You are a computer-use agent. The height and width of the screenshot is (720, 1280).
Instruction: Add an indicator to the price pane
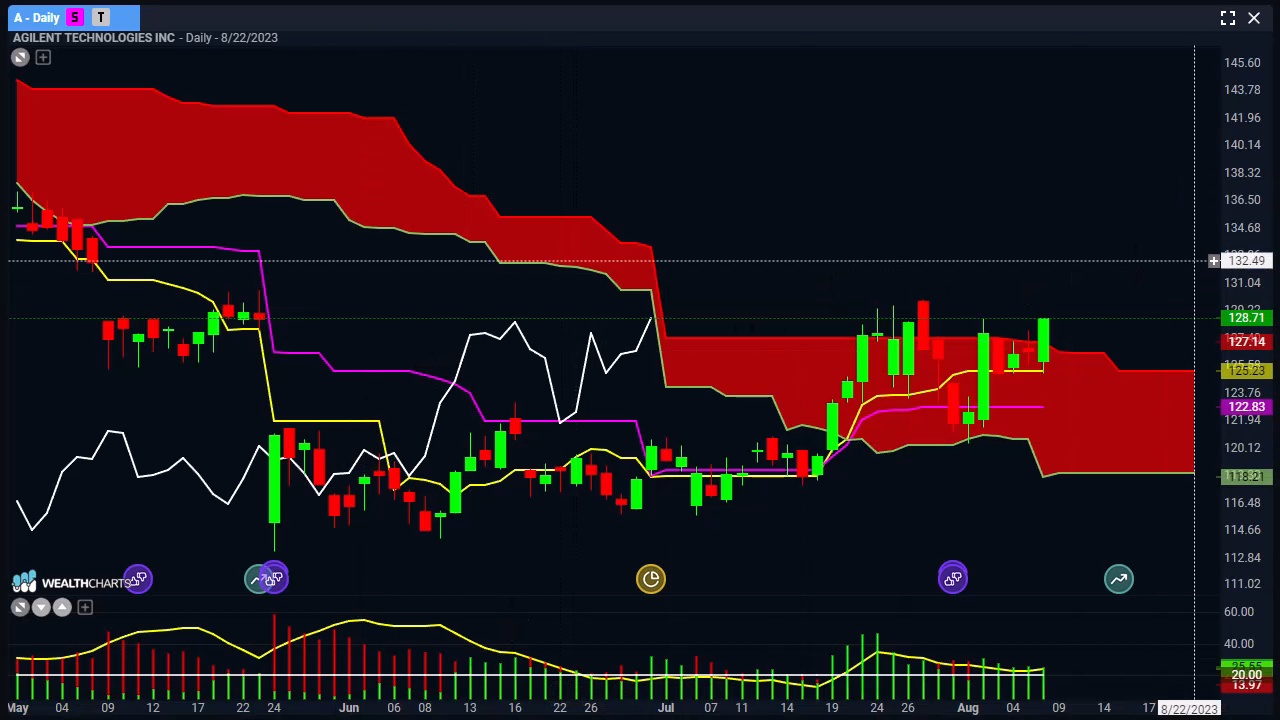tap(43, 57)
